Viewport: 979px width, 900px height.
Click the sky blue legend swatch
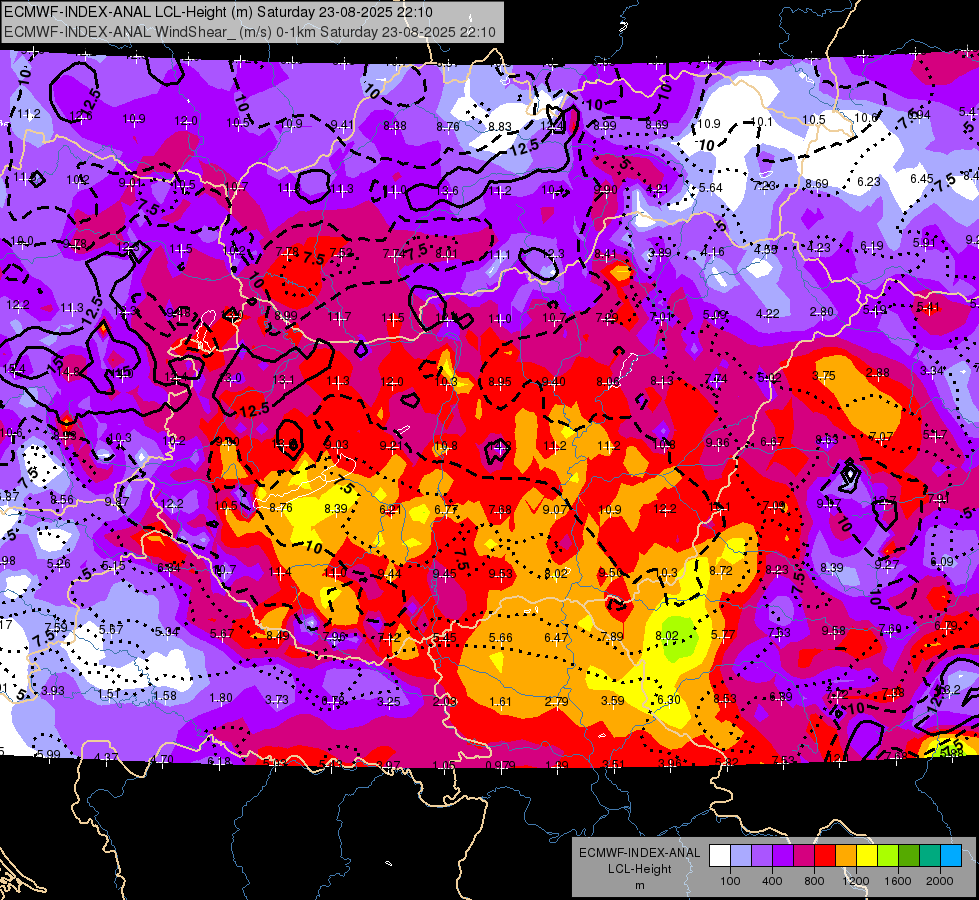pos(951,856)
